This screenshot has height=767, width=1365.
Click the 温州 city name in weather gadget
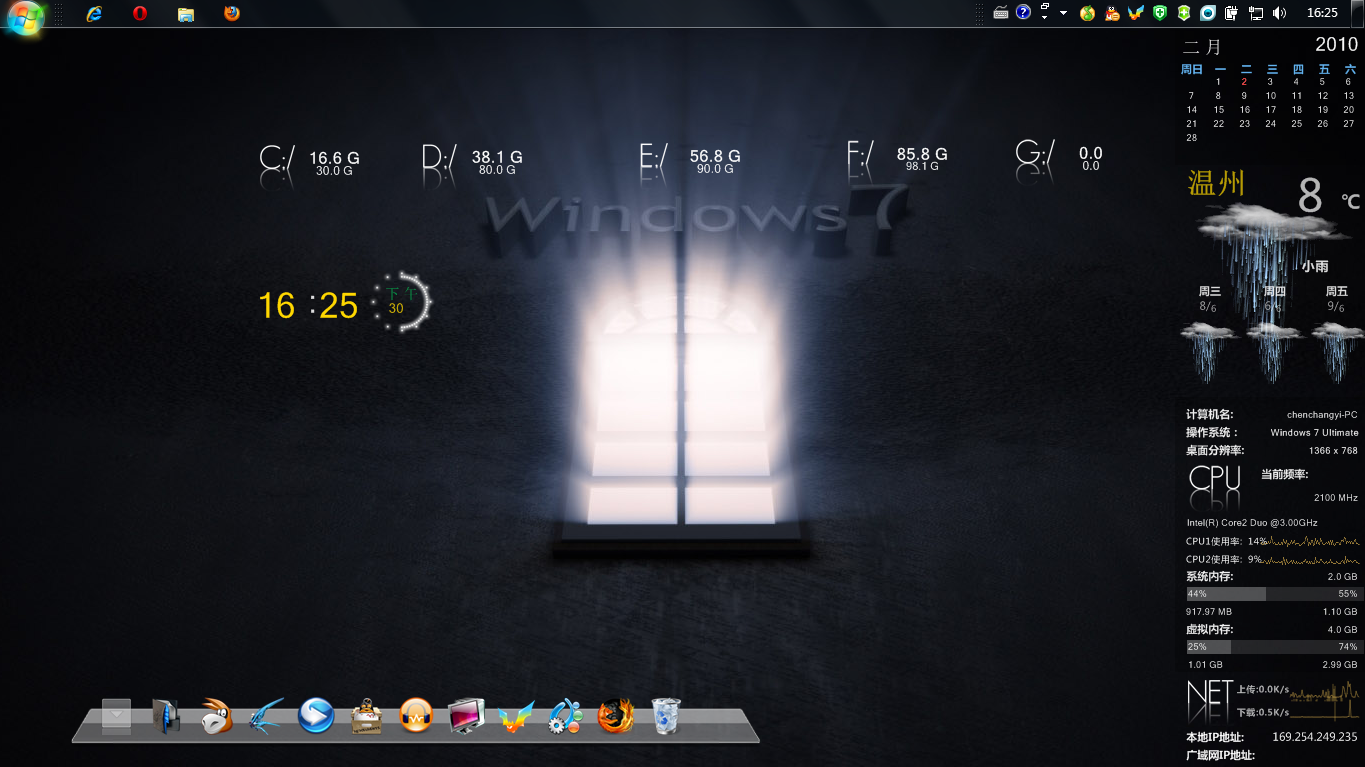[x=1216, y=183]
